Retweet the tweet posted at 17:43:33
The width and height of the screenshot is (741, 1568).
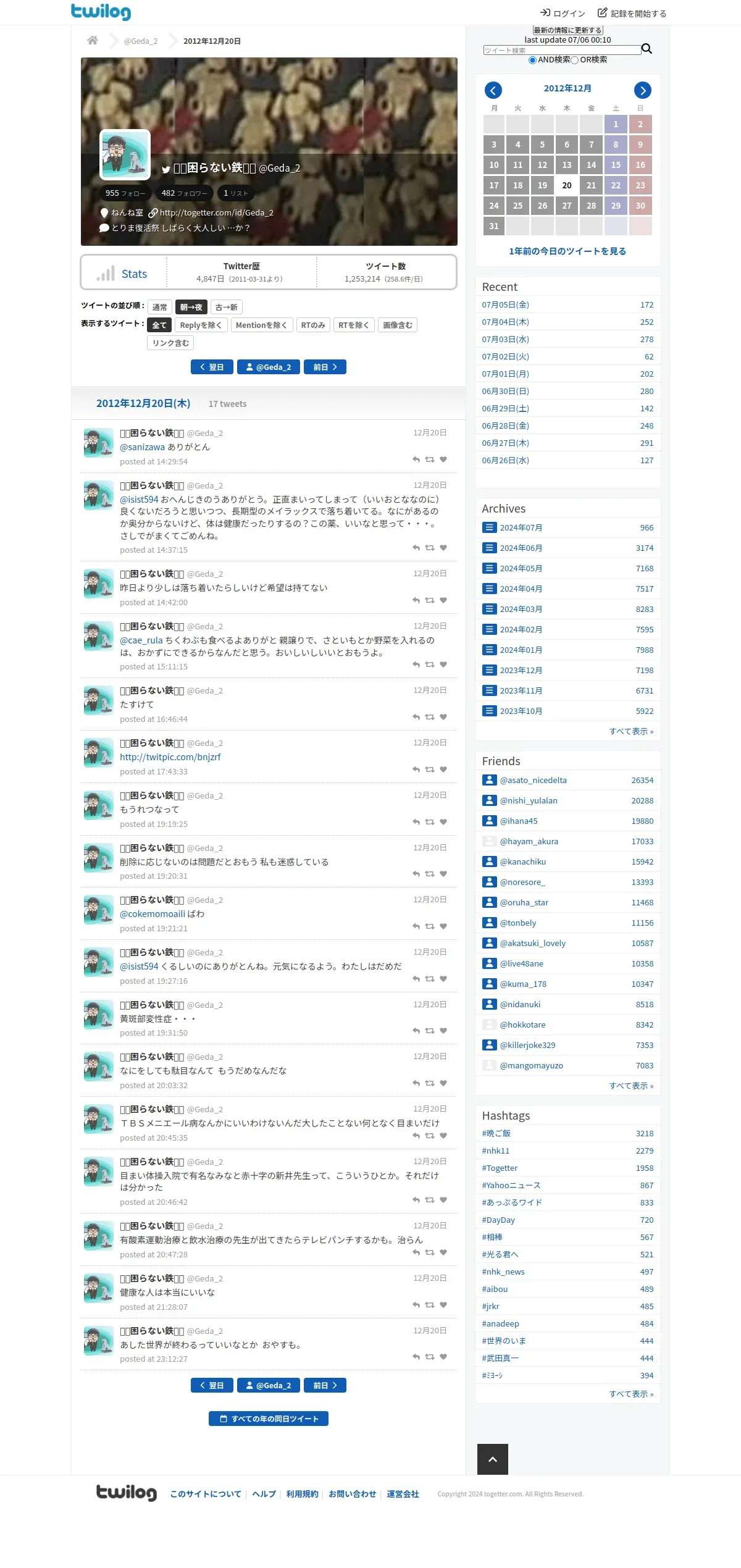click(430, 769)
